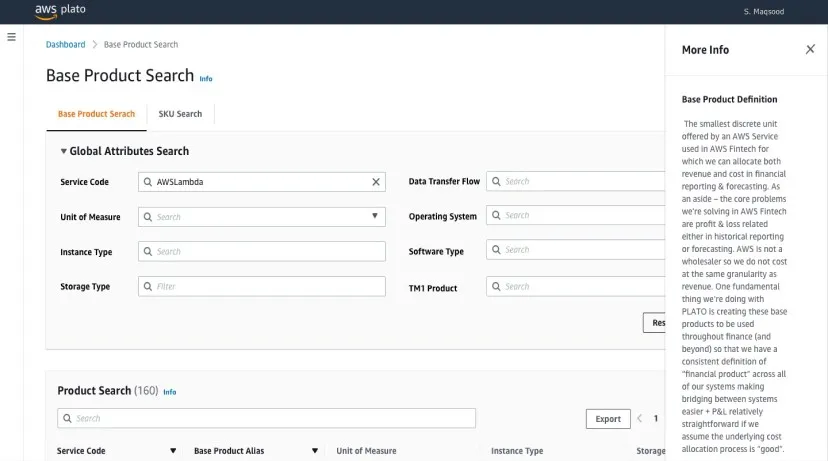Click the Operating System magnifier icon
Viewport: 828px width, 461px height.
[x=496, y=215]
